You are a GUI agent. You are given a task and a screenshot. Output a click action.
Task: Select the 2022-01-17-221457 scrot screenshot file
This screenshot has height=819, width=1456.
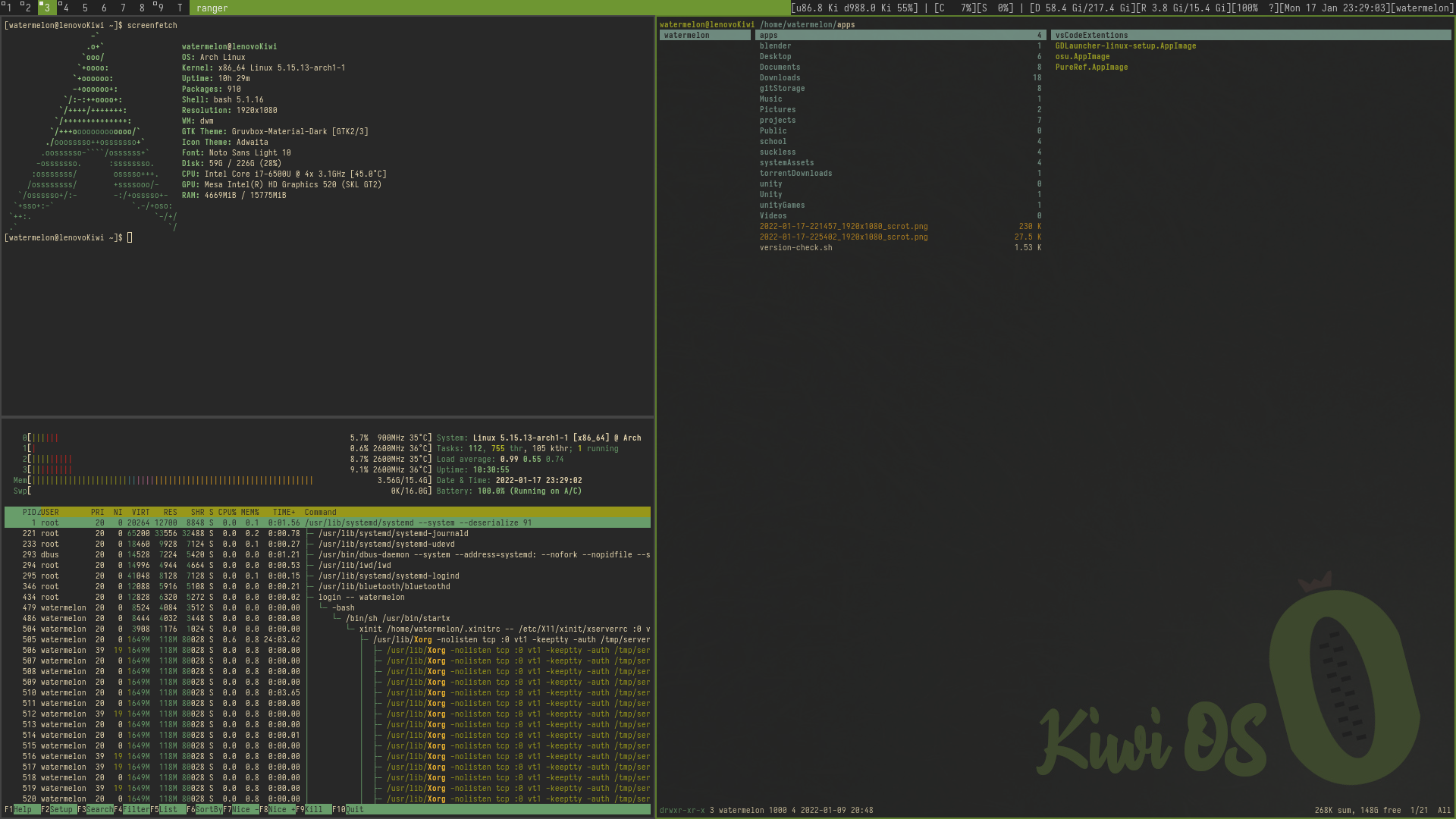click(900, 227)
